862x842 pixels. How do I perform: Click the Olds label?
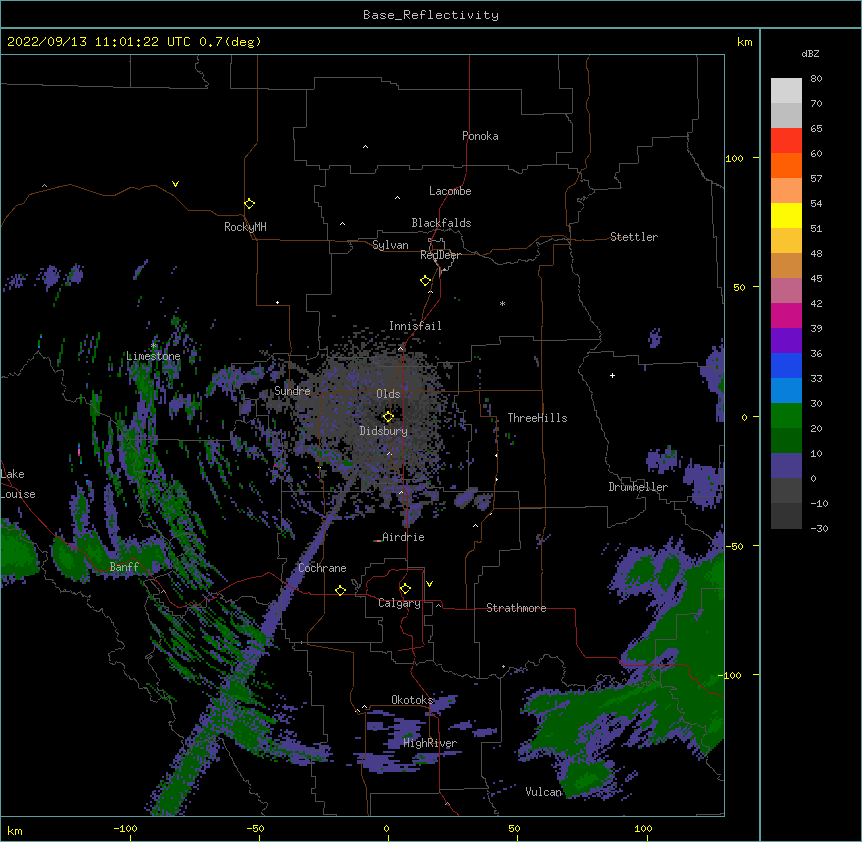coord(388,394)
